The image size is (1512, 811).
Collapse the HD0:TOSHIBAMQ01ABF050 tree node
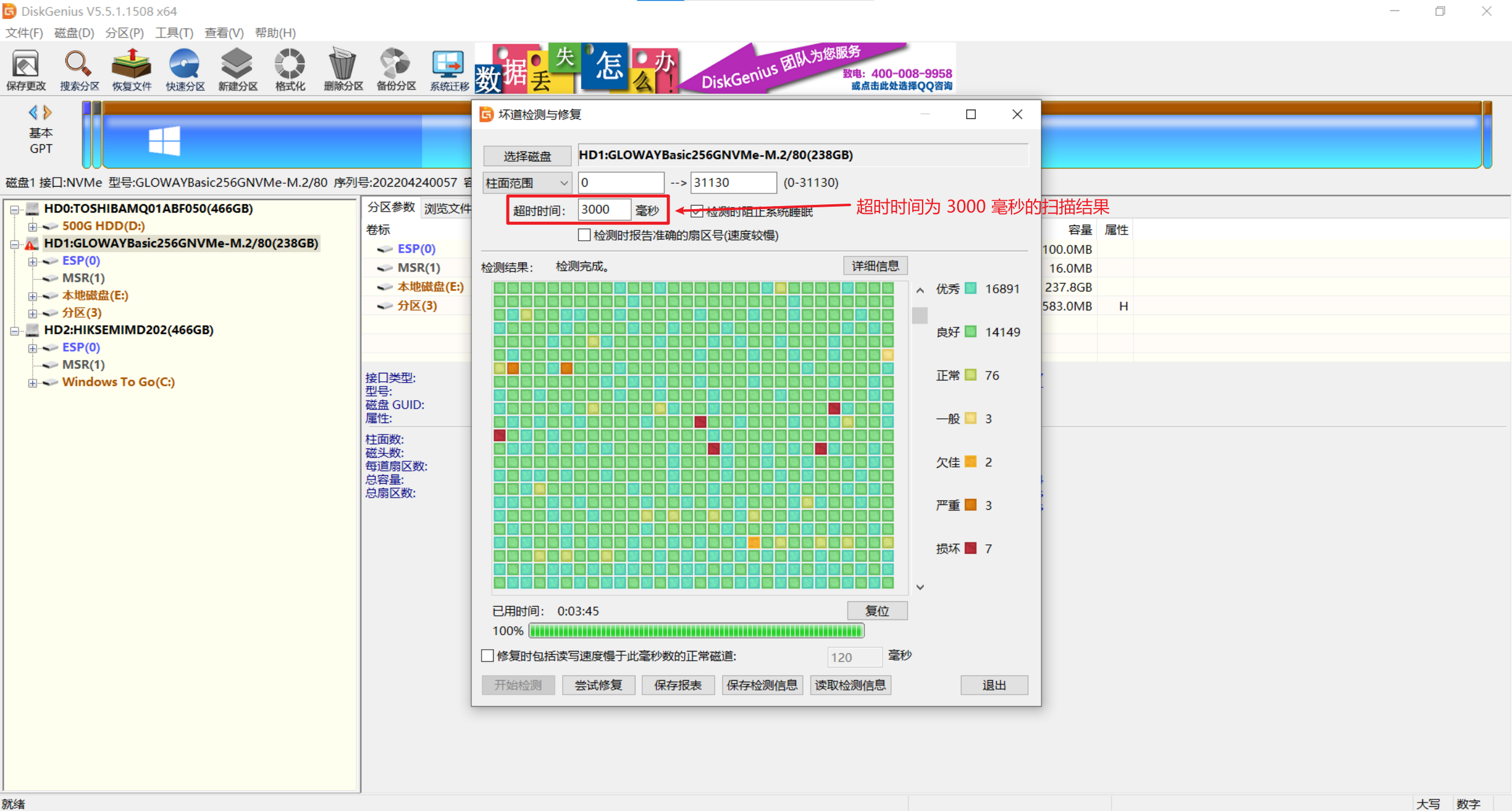click(15, 209)
